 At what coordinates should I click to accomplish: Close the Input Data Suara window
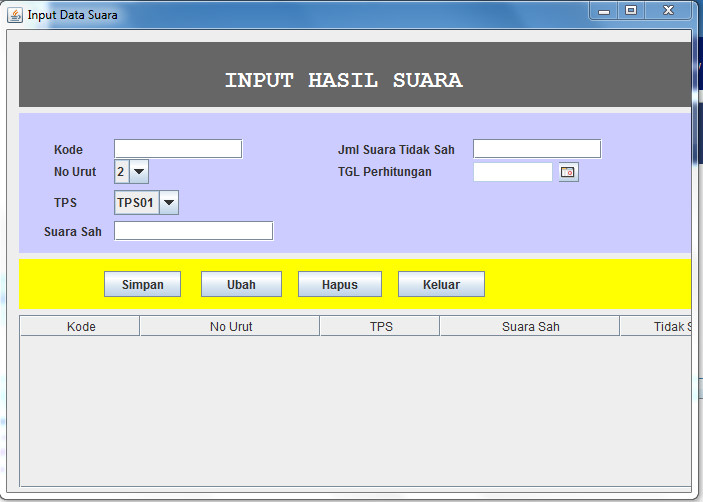click(668, 11)
